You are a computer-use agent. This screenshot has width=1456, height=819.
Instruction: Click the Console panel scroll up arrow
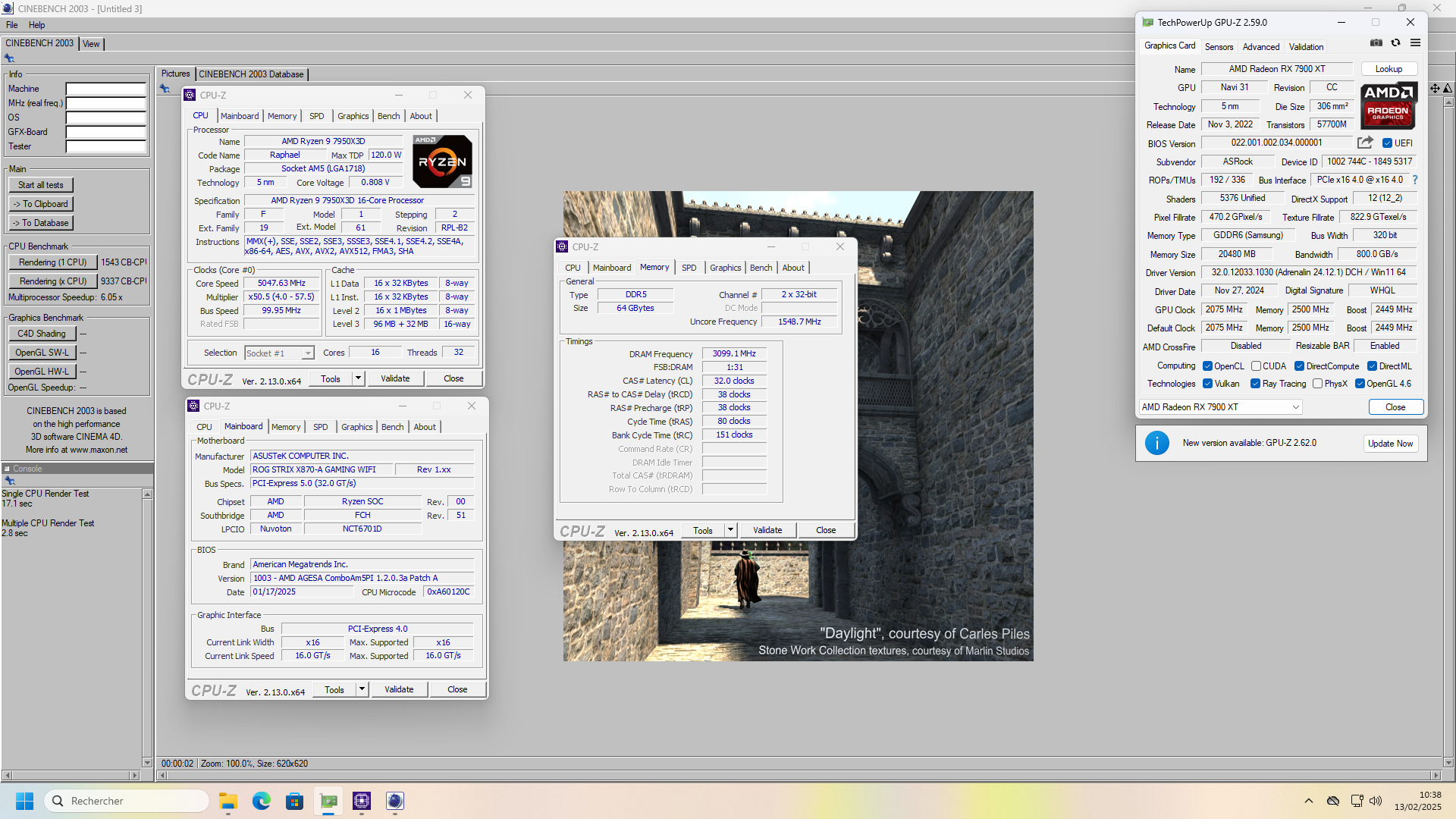[x=147, y=494]
